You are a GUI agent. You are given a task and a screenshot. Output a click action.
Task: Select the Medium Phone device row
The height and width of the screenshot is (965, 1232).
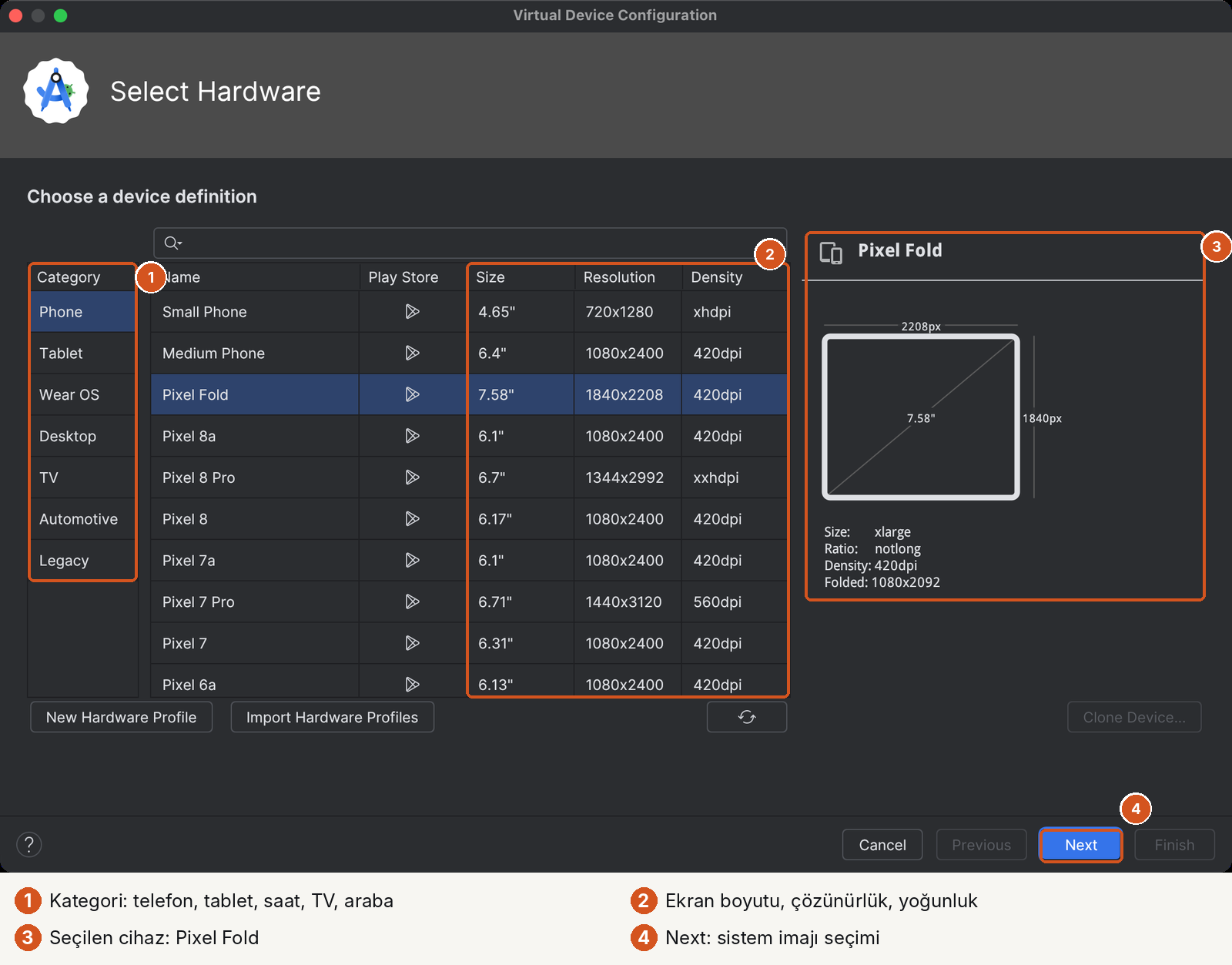pyautogui.click(x=469, y=353)
